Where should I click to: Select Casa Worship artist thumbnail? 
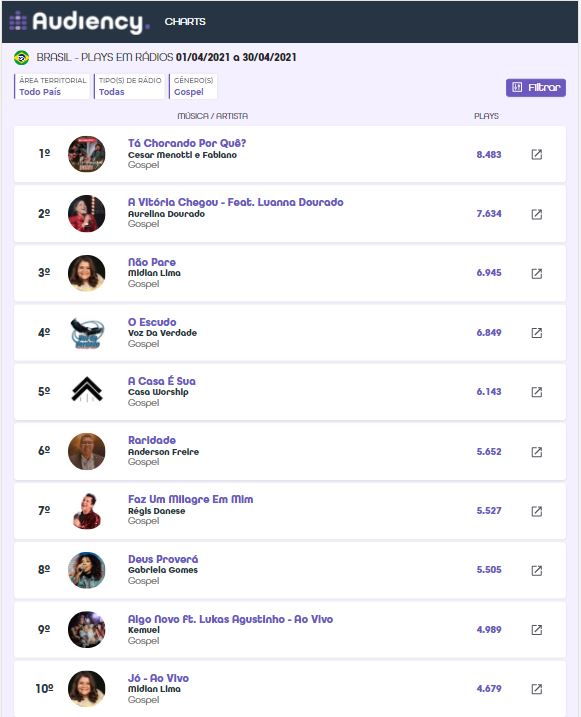[x=87, y=391]
